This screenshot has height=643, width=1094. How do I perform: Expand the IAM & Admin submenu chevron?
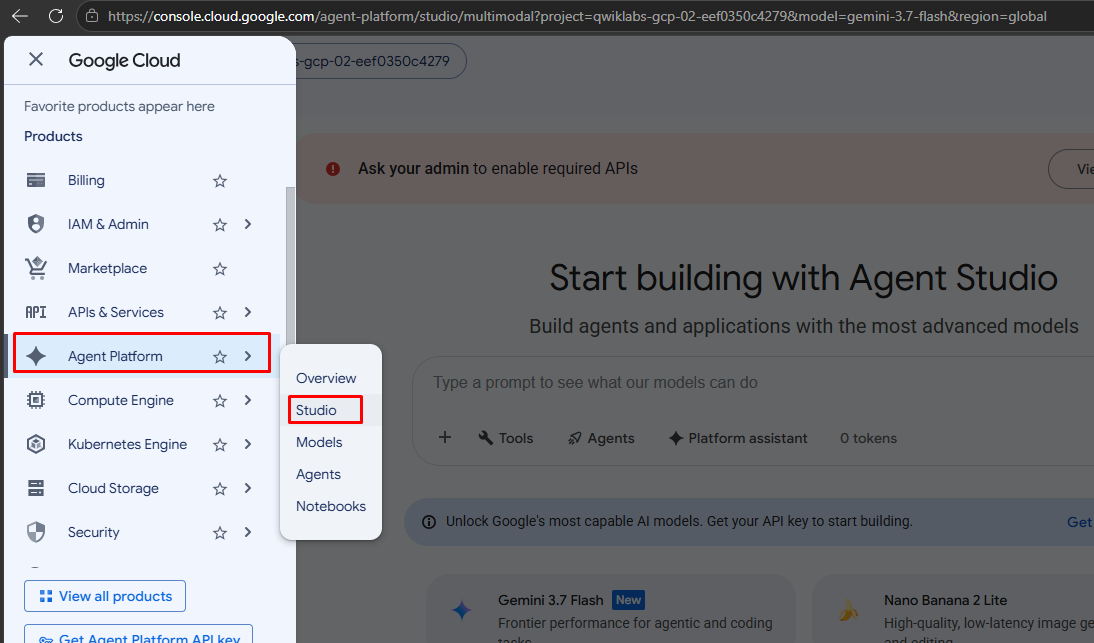pyautogui.click(x=248, y=224)
